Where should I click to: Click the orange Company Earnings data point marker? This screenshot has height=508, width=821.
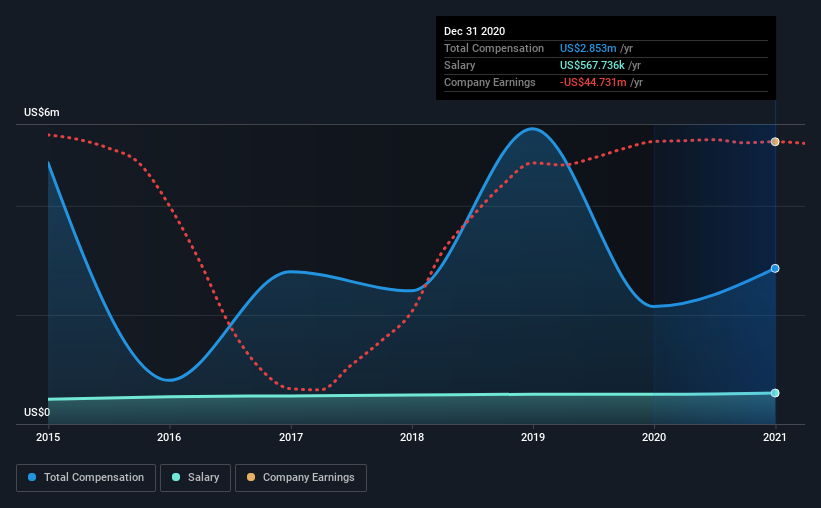tap(775, 142)
